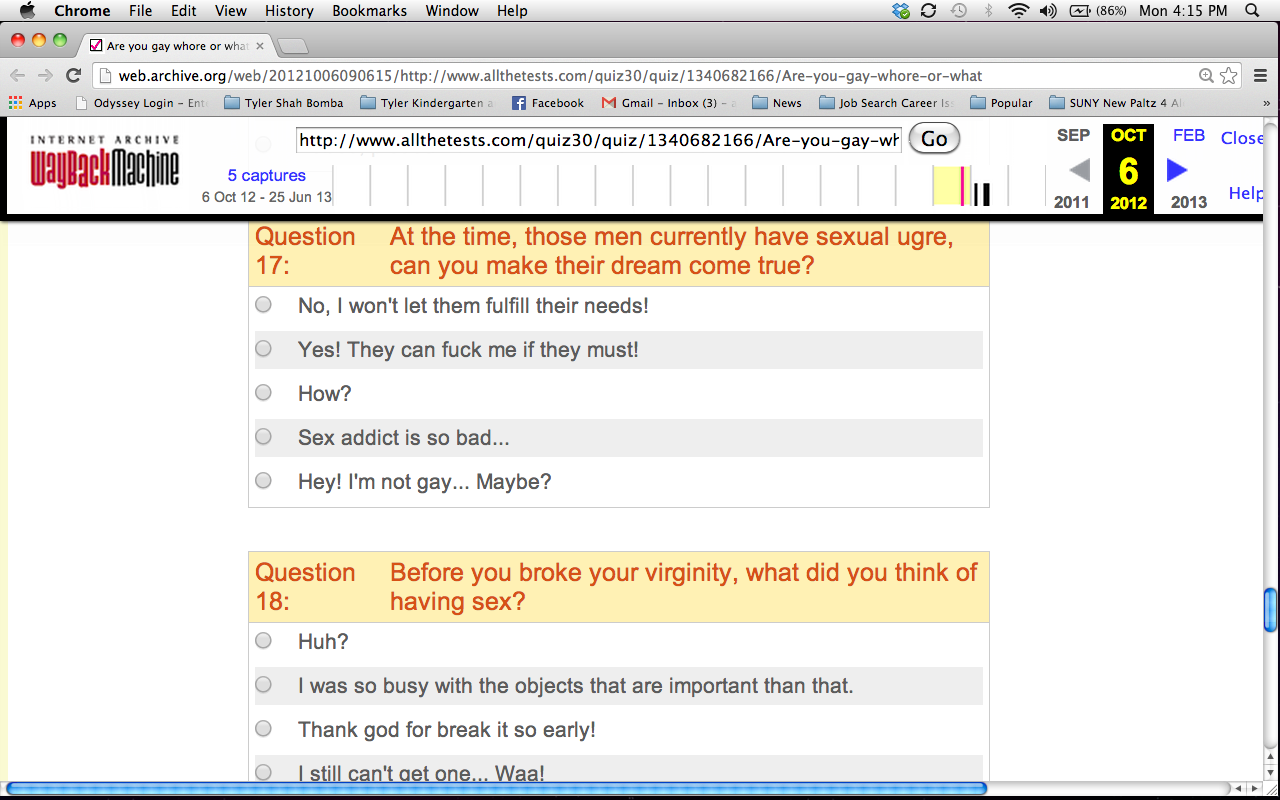
Task: Open the Apps grid shortcut
Action: point(32,103)
